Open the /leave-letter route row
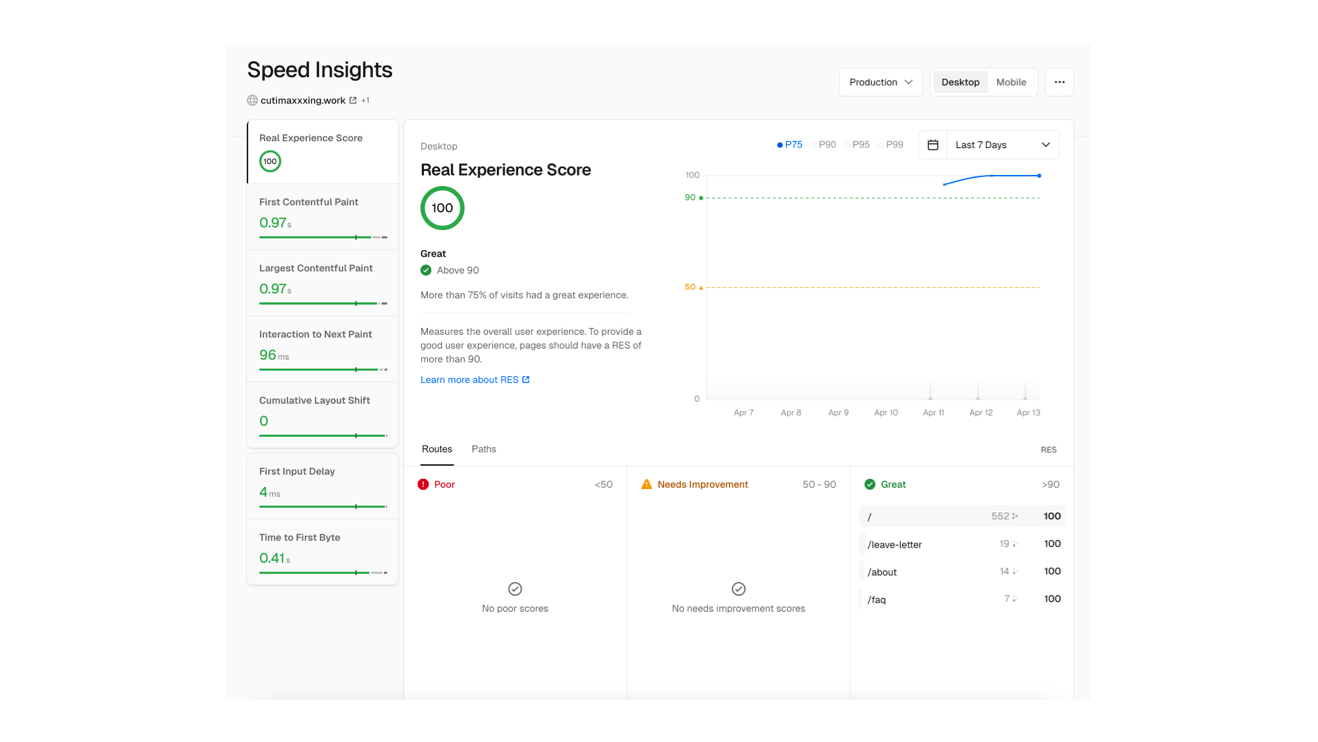Screen dimensions: 1318x742 962,544
